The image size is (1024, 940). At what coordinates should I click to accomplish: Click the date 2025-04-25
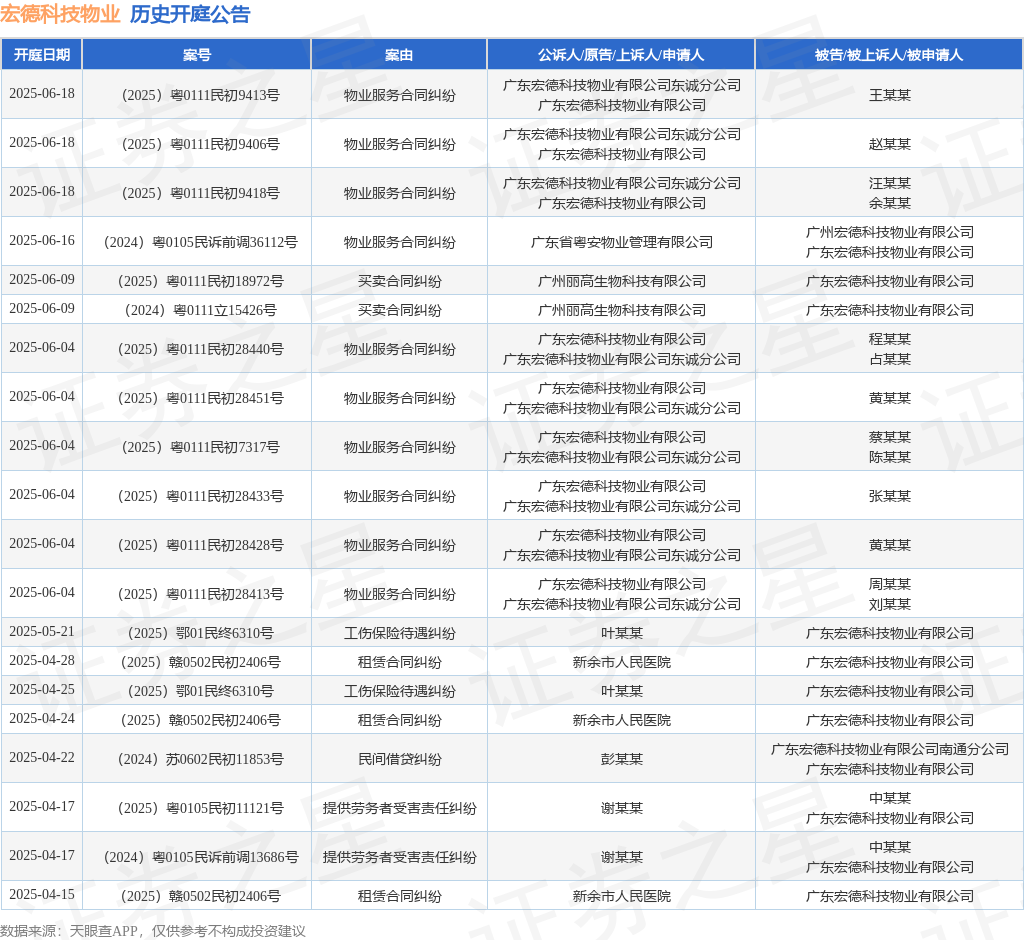[x=42, y=689]
